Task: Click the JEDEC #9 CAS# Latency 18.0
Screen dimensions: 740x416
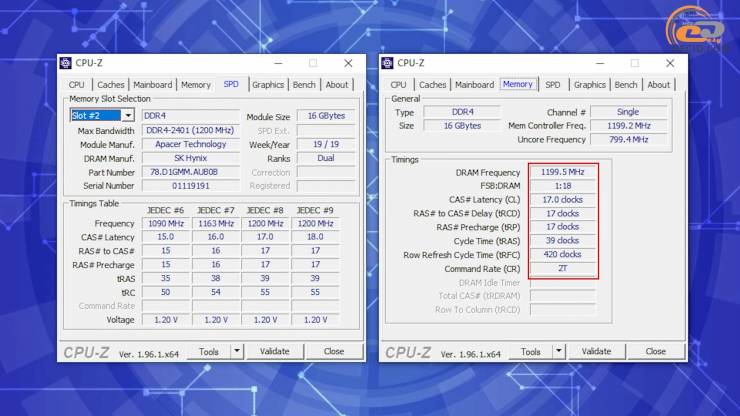Action: (315, 237)
